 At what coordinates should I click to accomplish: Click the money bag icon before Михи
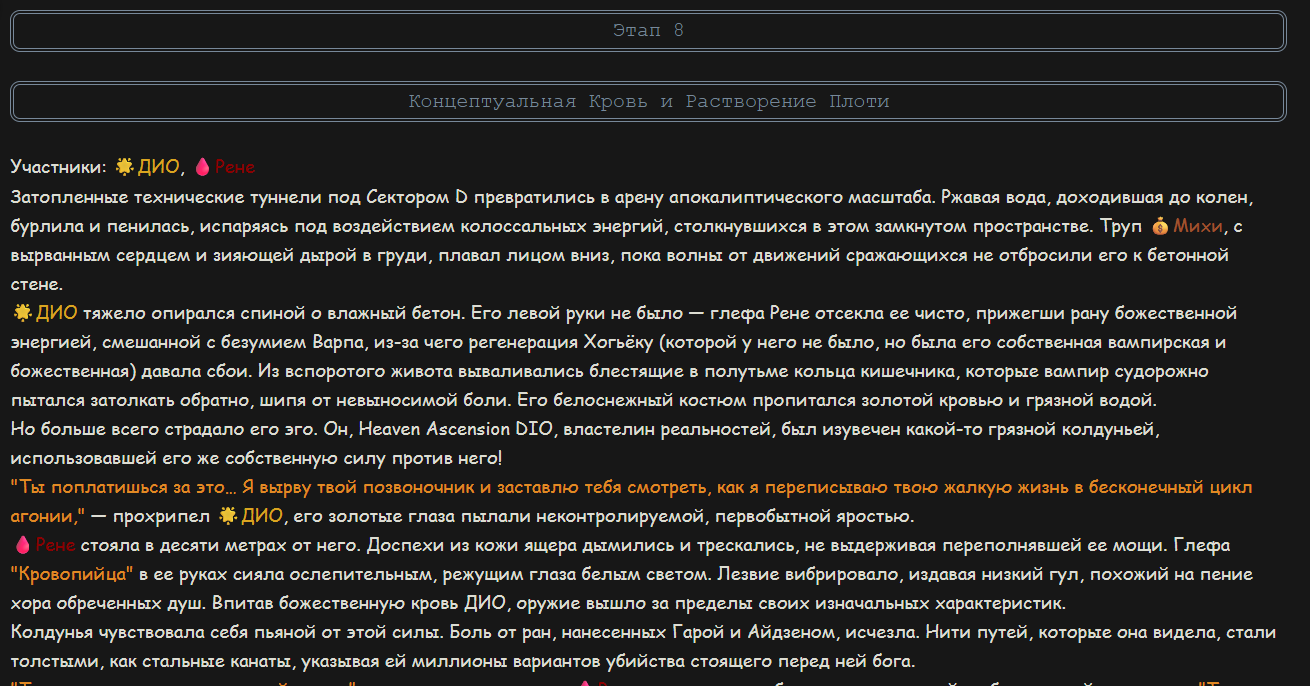tap(1159, 226)
